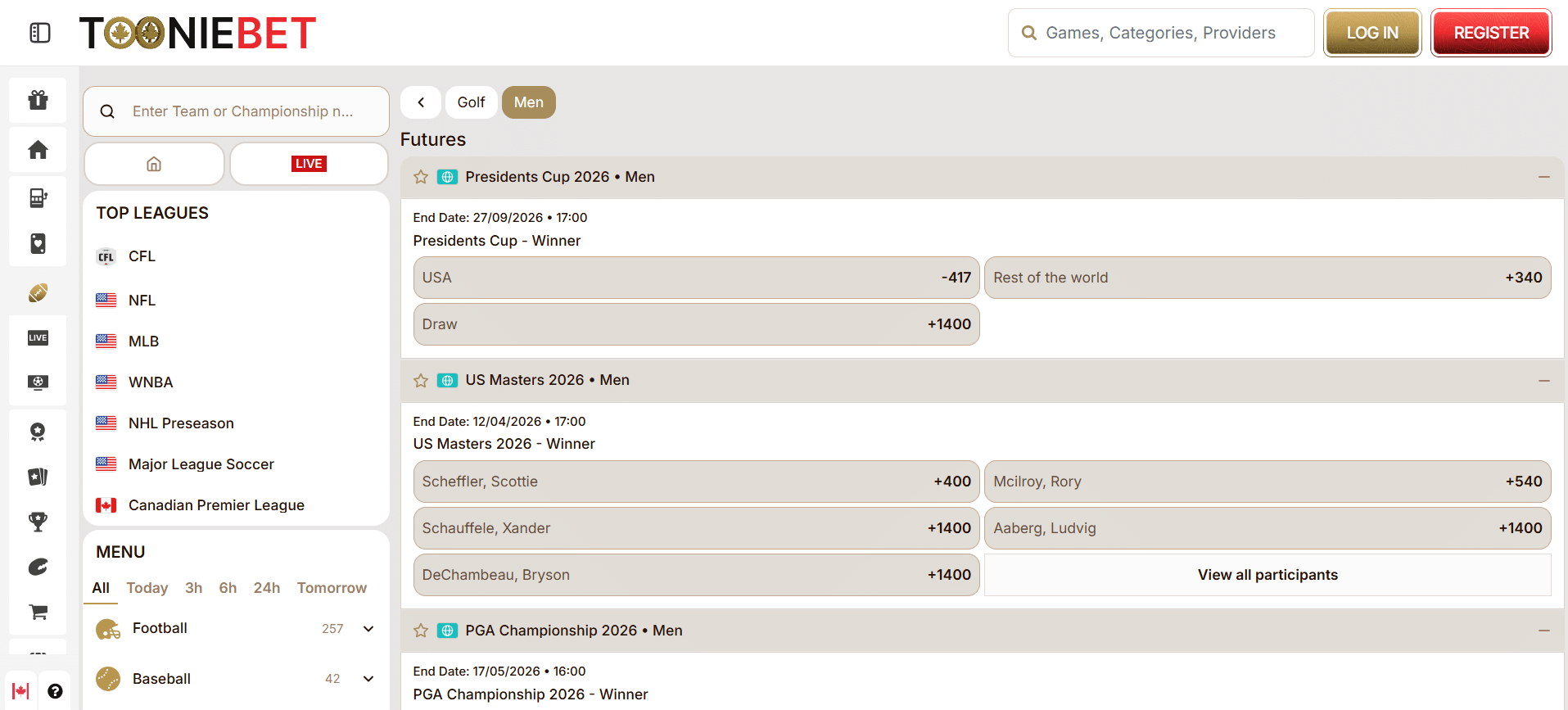Collapse the PGA Championship 2026 section

[x=1544, y=631]
